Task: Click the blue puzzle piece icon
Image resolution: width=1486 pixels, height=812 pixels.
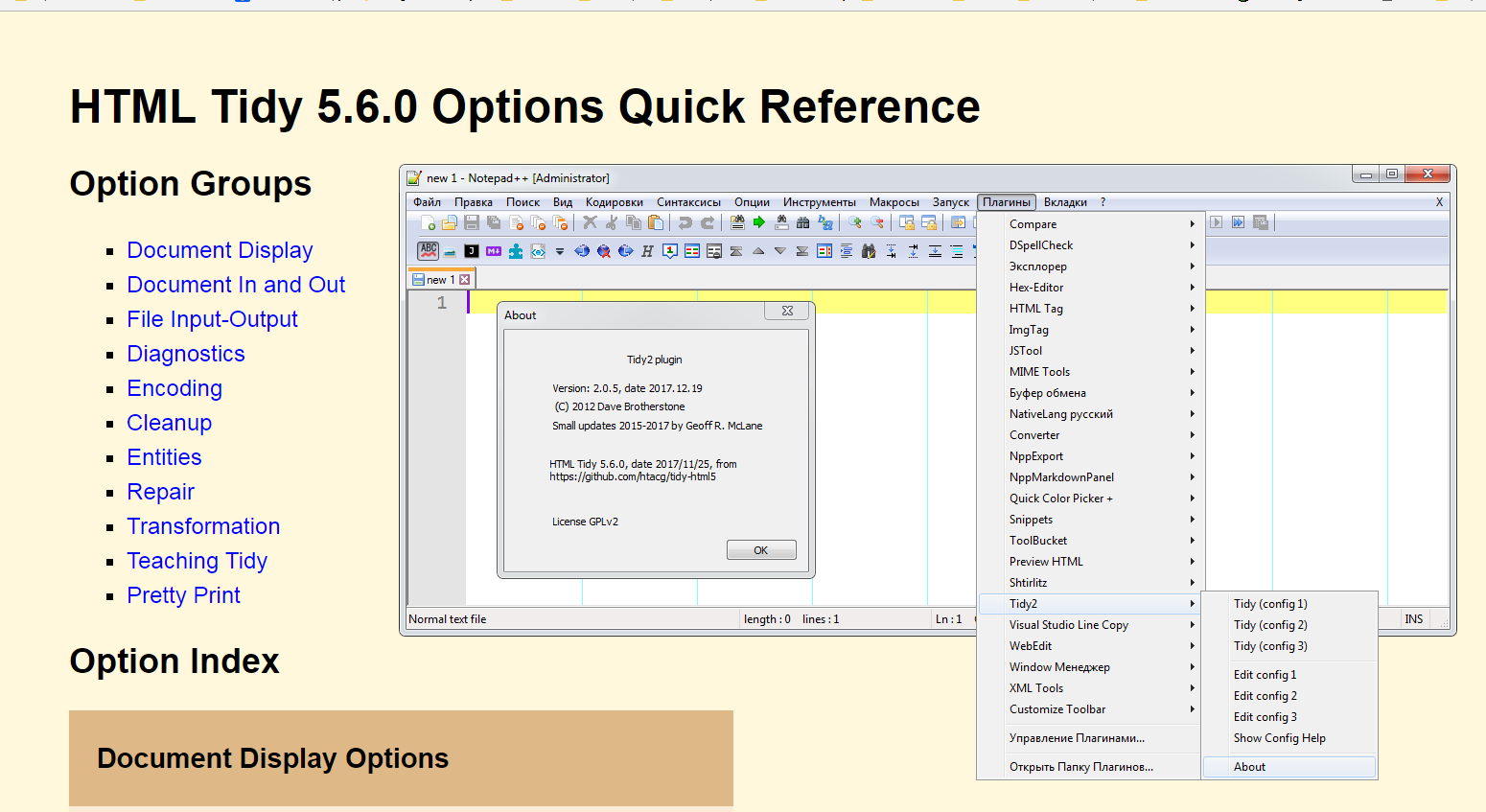Action: (516, 251)
